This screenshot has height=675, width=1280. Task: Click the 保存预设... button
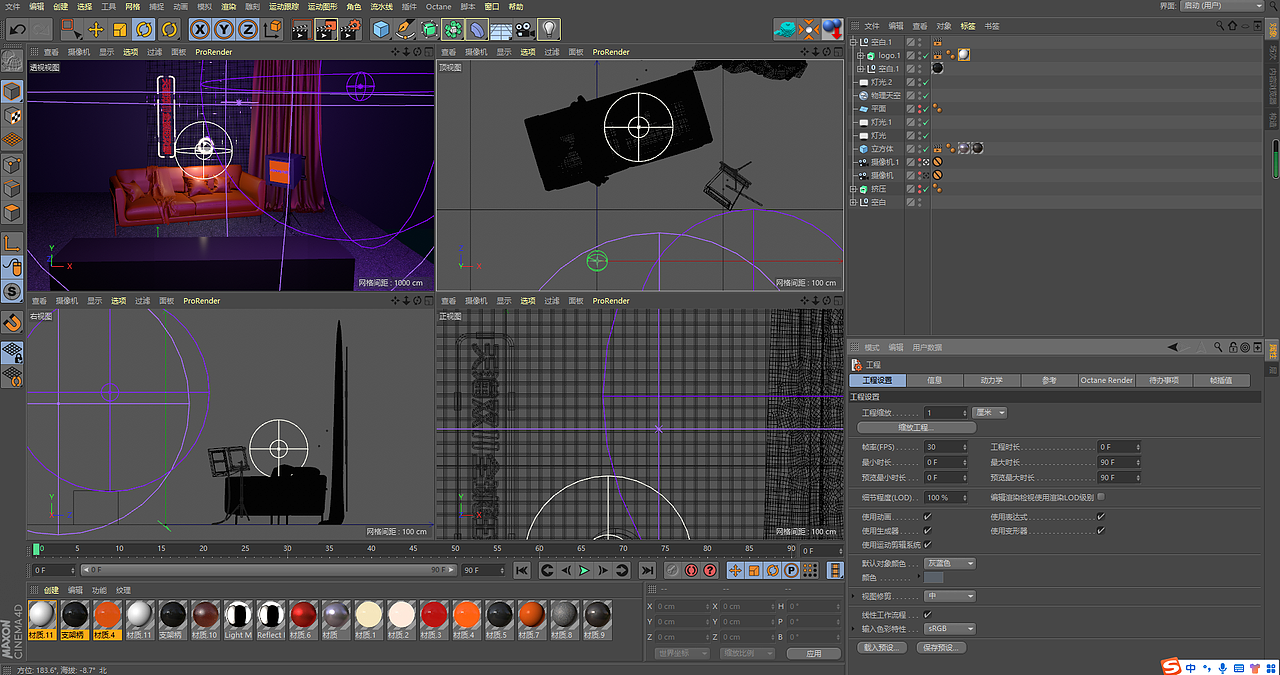click(941, 648)
